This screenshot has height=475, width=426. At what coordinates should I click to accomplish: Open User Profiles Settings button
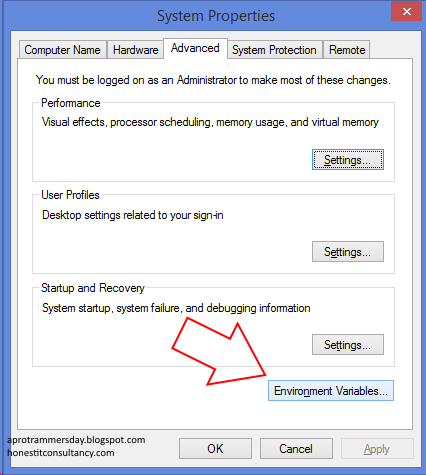(348, 252)
